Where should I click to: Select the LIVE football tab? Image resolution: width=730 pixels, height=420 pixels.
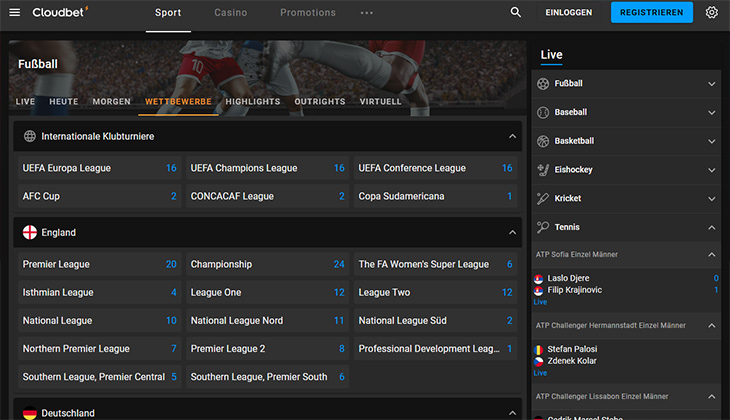click(x=25, y=102)
